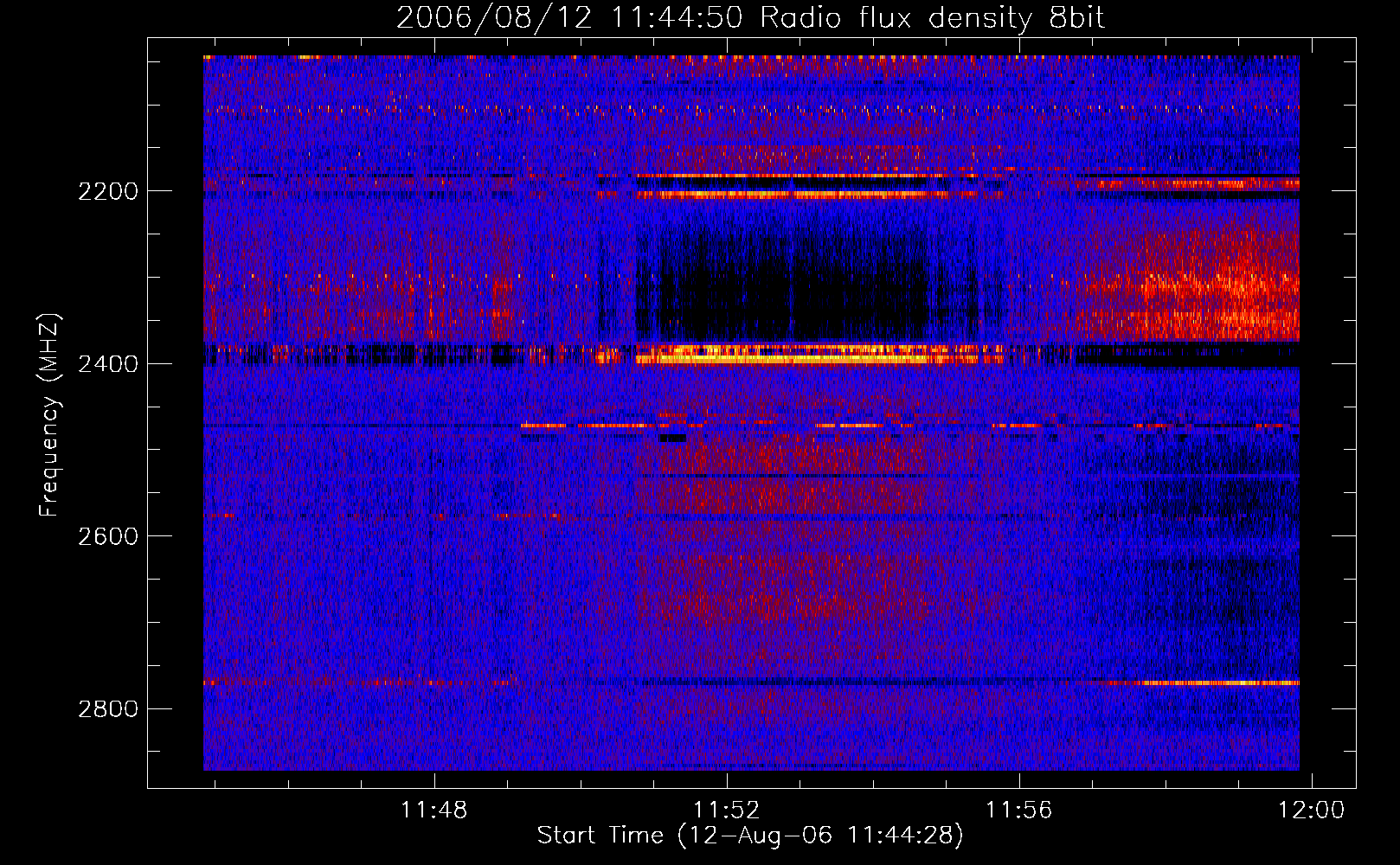Click the 11:52 time tick label
Image resolution: width=1400 pixels, height=865 pixels.
(x=727, y=811)
